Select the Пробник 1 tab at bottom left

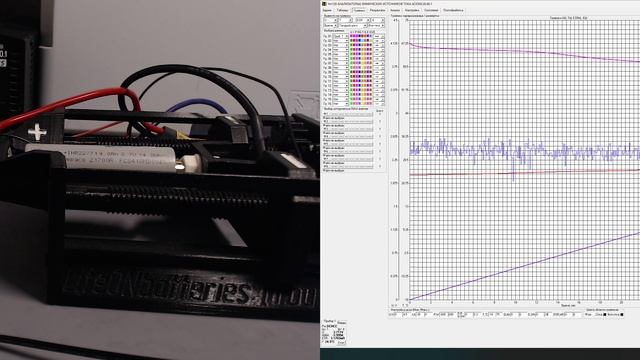tap(329, 321)
